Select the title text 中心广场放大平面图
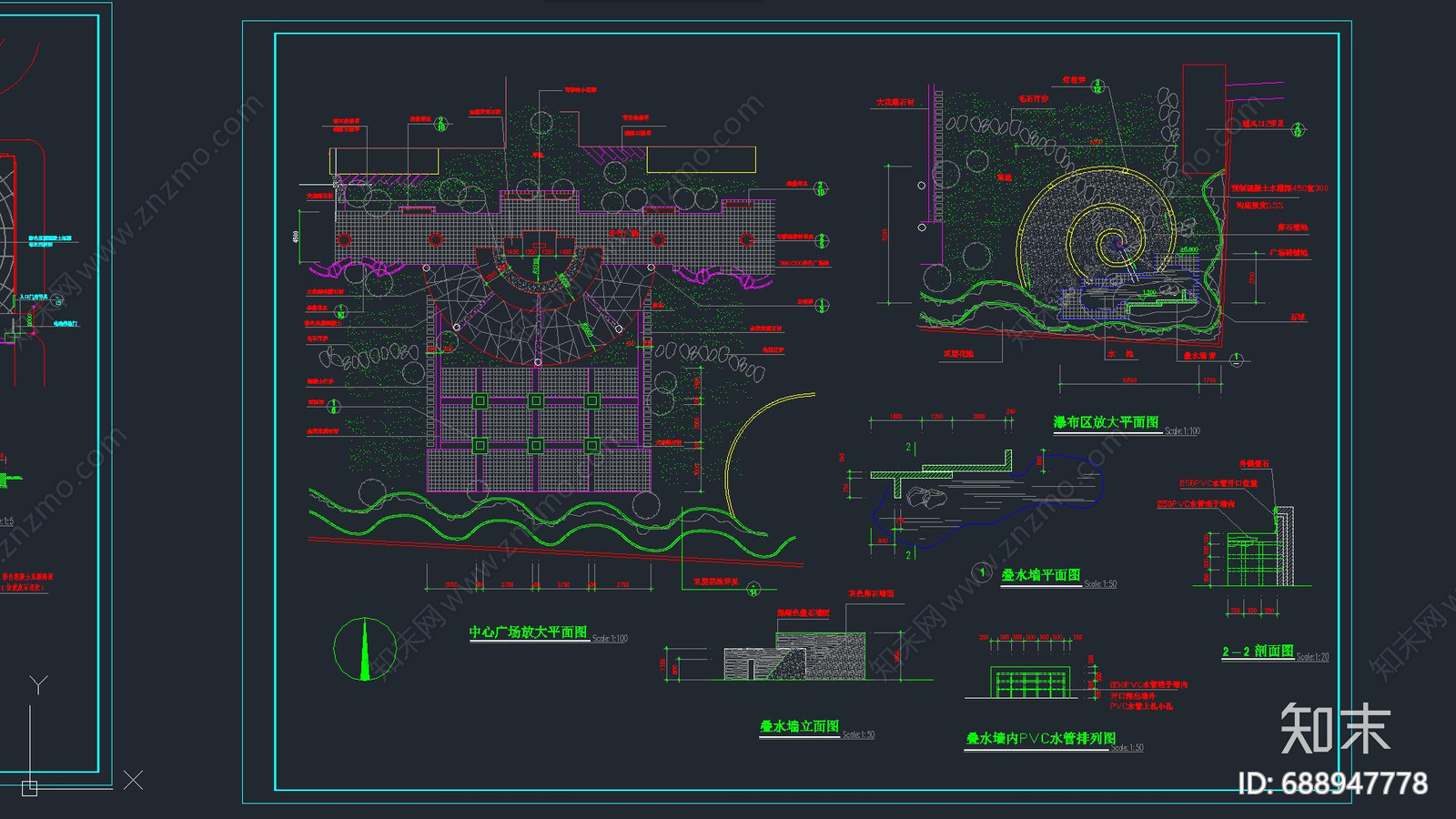Screen dimensions: 1456x819 [x=529, y=632]
